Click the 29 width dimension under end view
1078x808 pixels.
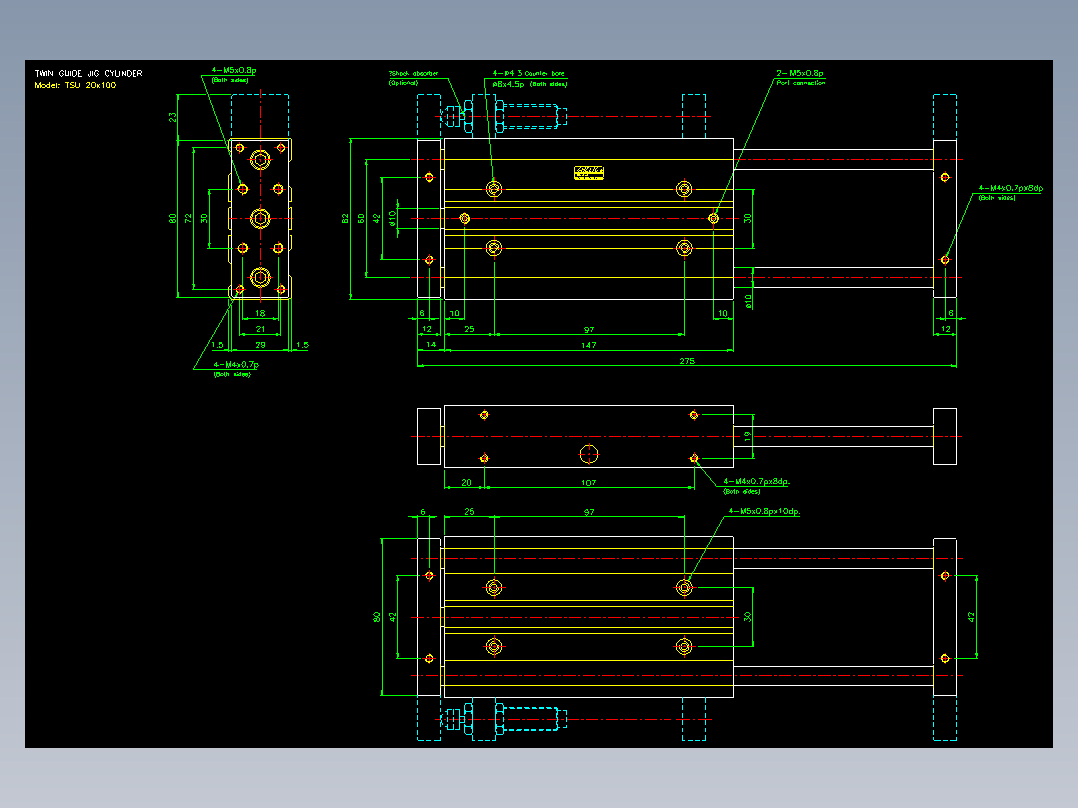point(260,345)
